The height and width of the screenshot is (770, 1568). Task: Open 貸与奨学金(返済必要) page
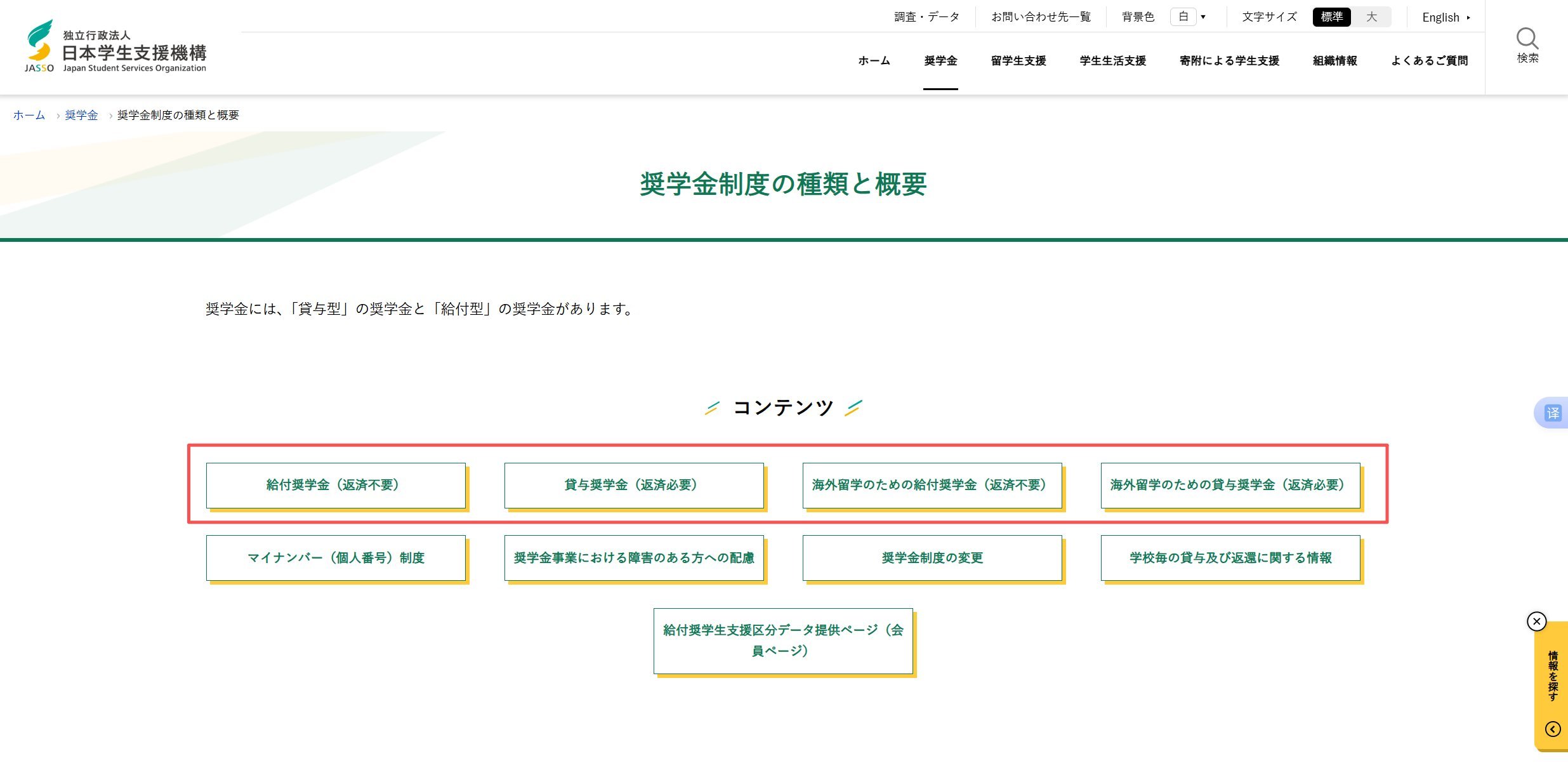634,485
